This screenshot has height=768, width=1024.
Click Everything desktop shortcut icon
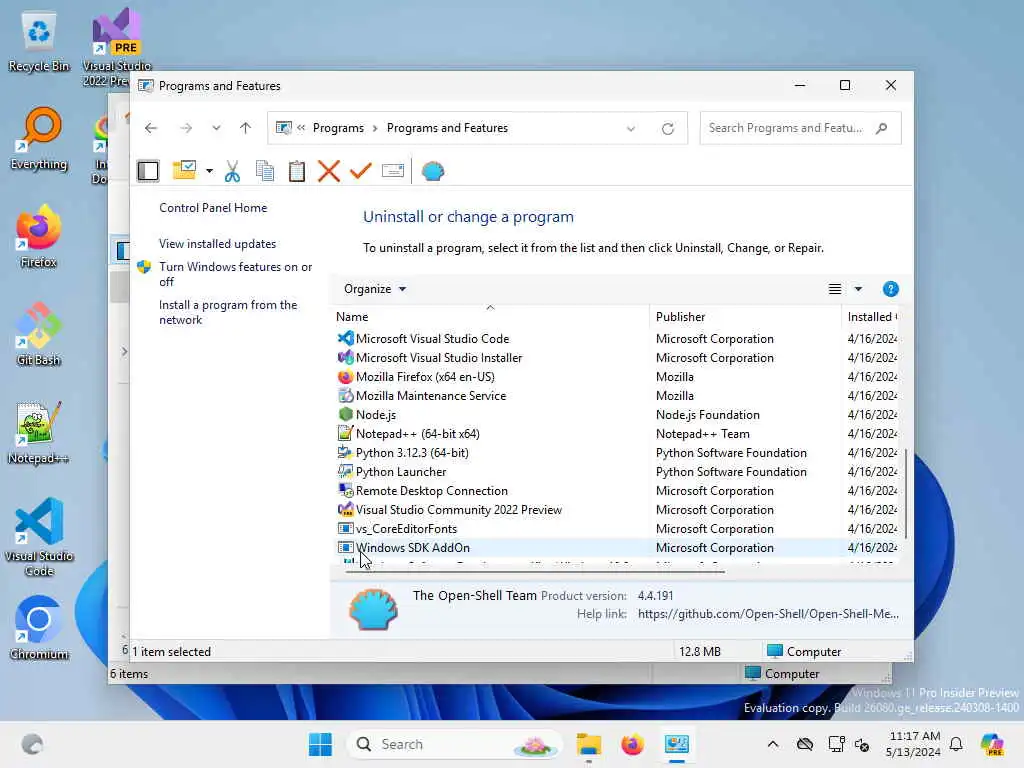coord(39,138)
